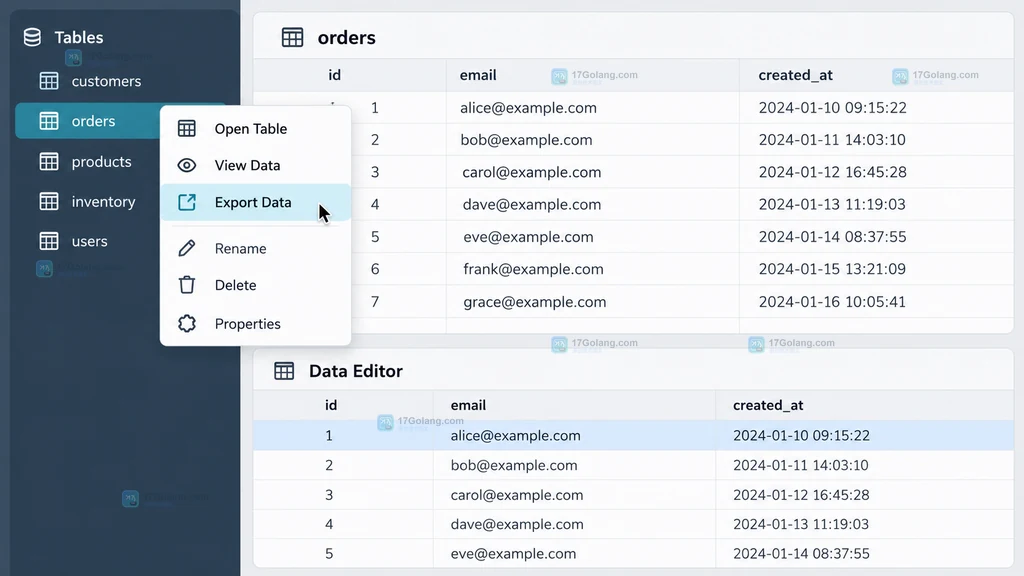Click the users table grid icon

tap(49, 241)
